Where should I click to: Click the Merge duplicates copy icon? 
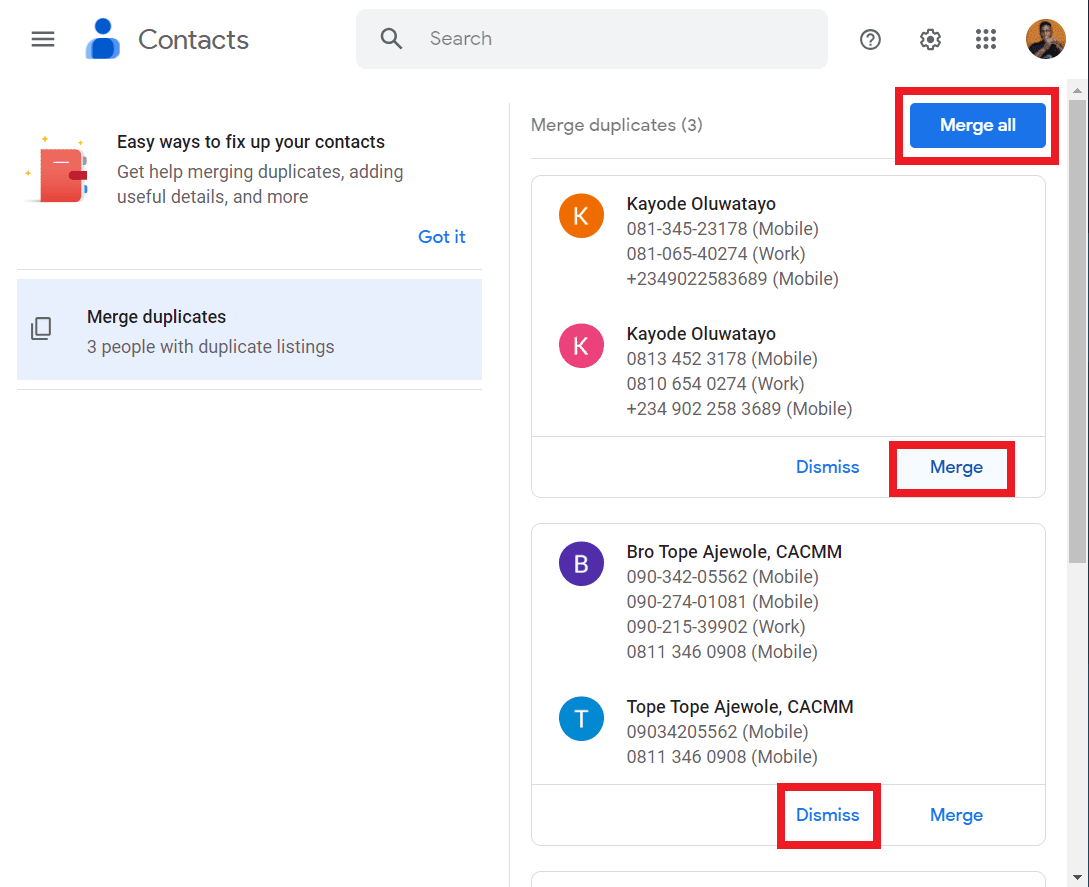pyautogui.click(x=41, y=329)
